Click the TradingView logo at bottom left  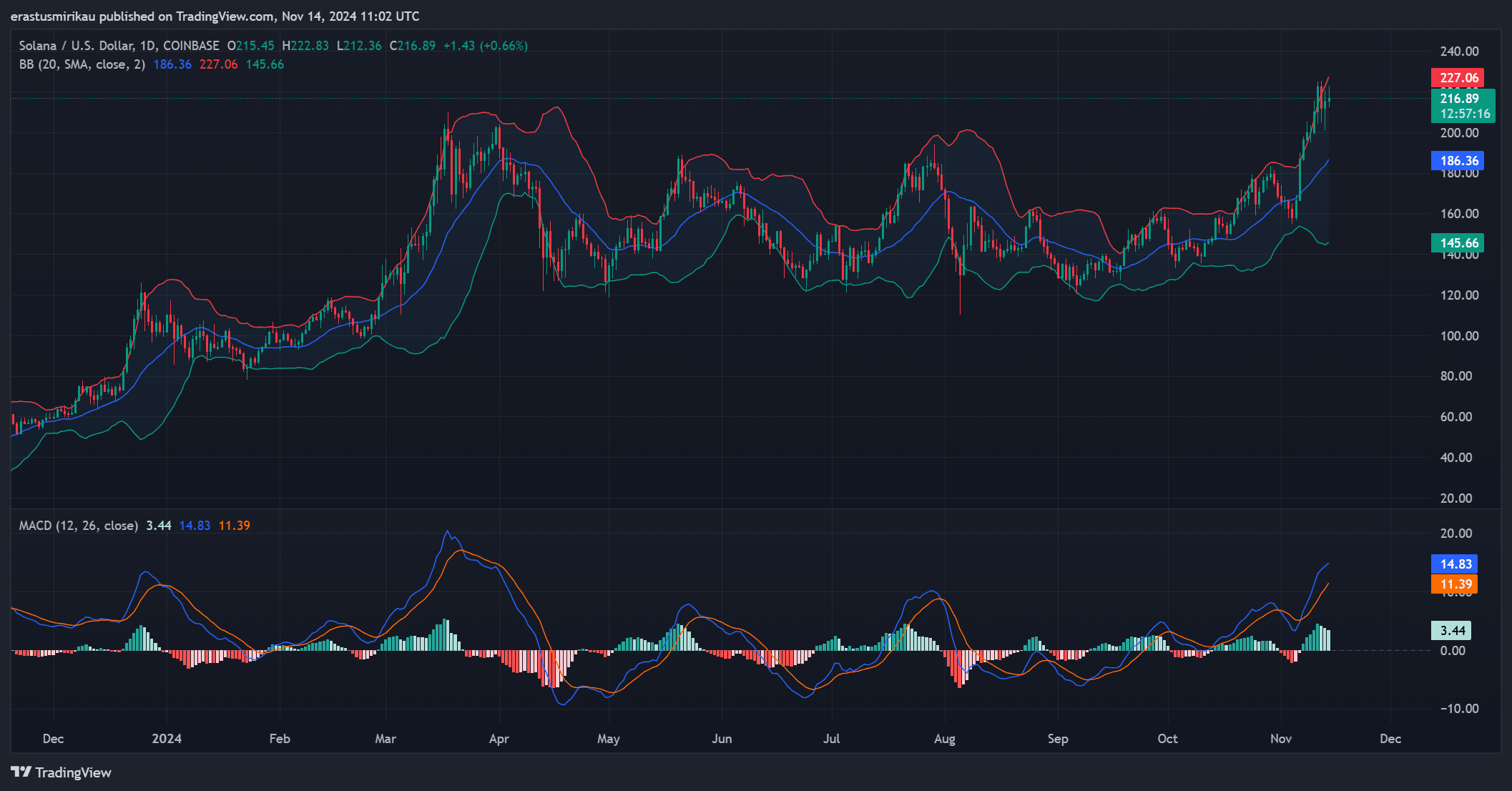(x=62, y=772)
